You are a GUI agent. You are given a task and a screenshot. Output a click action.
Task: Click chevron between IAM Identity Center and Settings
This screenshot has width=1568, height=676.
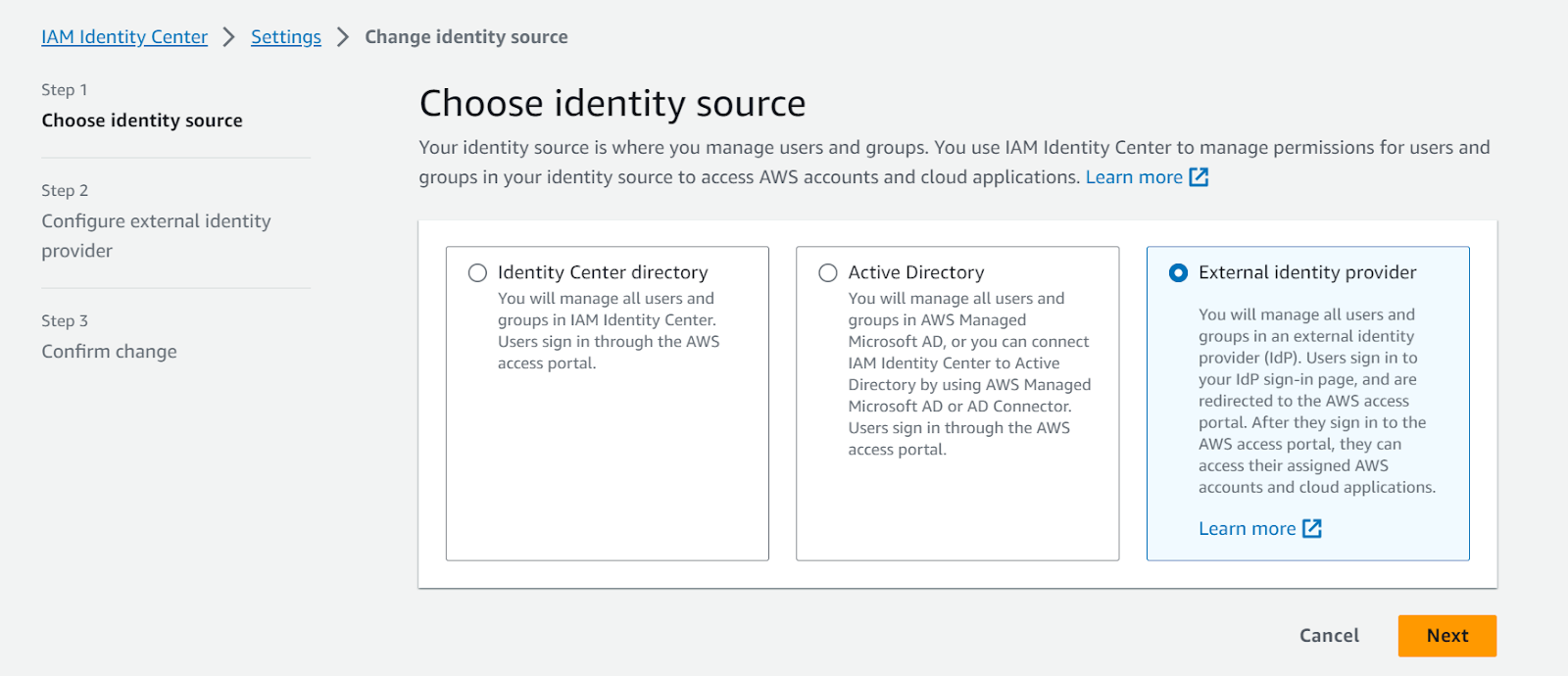pos(228,37)
